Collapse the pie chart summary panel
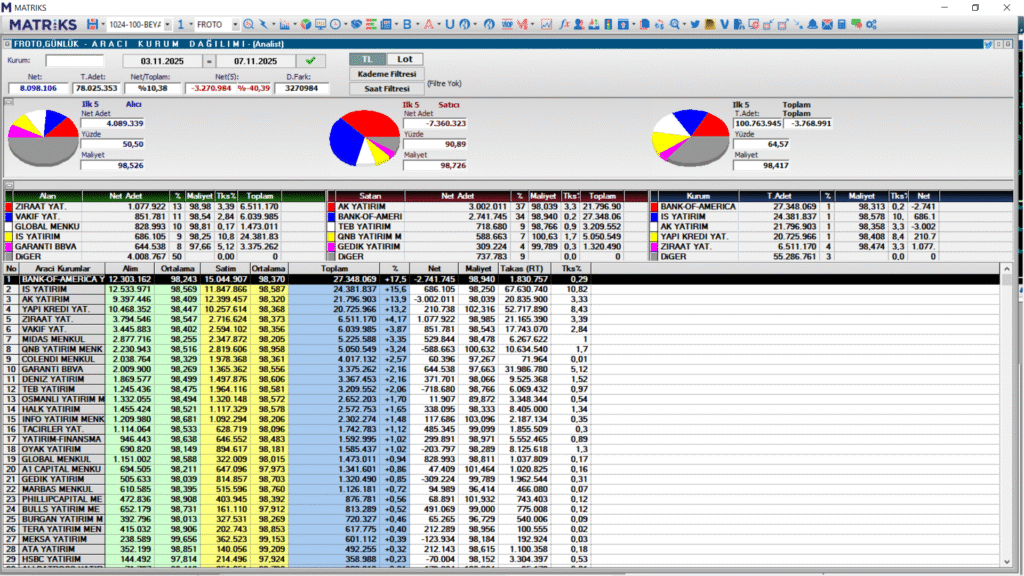Image resolution: width=1024 pixels, height=576 pixels. tap(9, 101)
